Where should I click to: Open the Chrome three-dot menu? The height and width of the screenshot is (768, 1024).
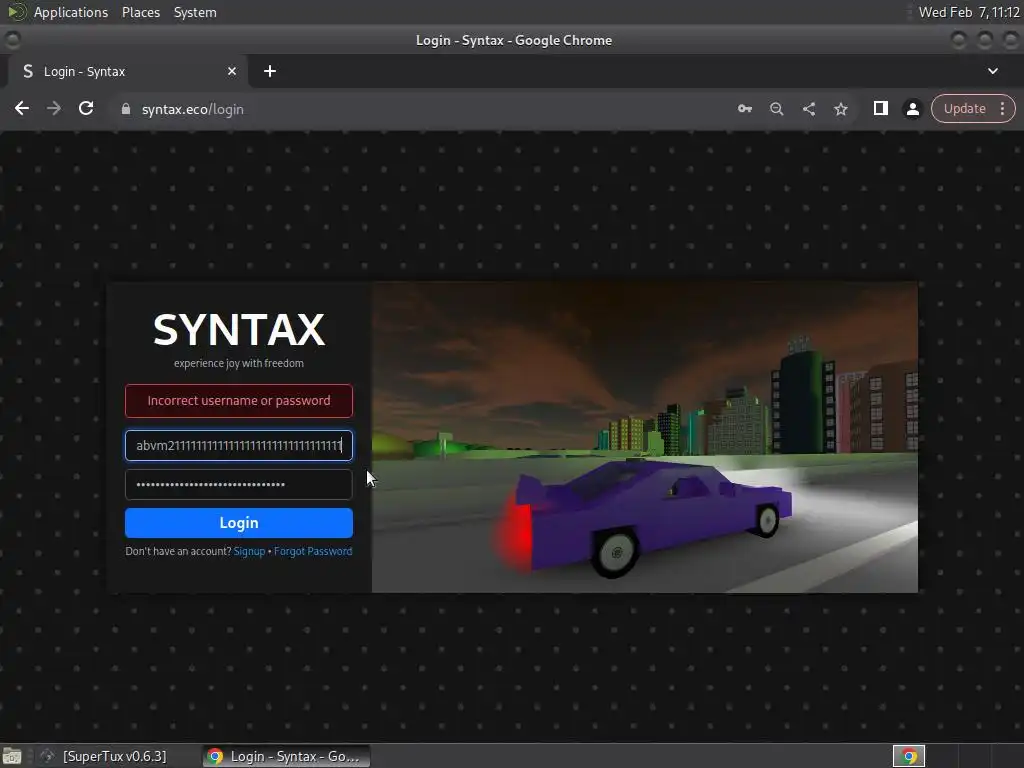1002,108
